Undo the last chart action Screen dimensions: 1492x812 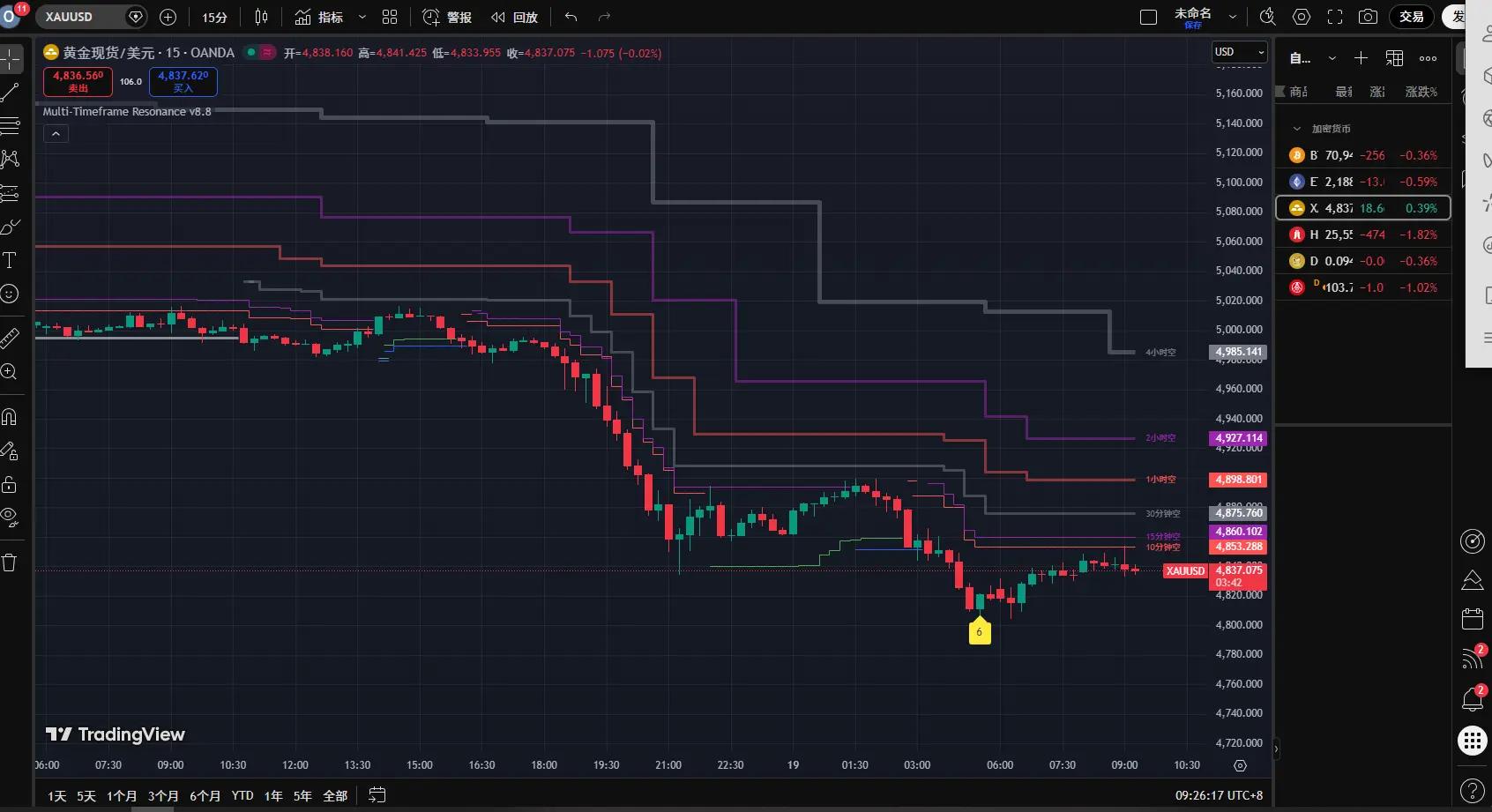coord(571,17)
